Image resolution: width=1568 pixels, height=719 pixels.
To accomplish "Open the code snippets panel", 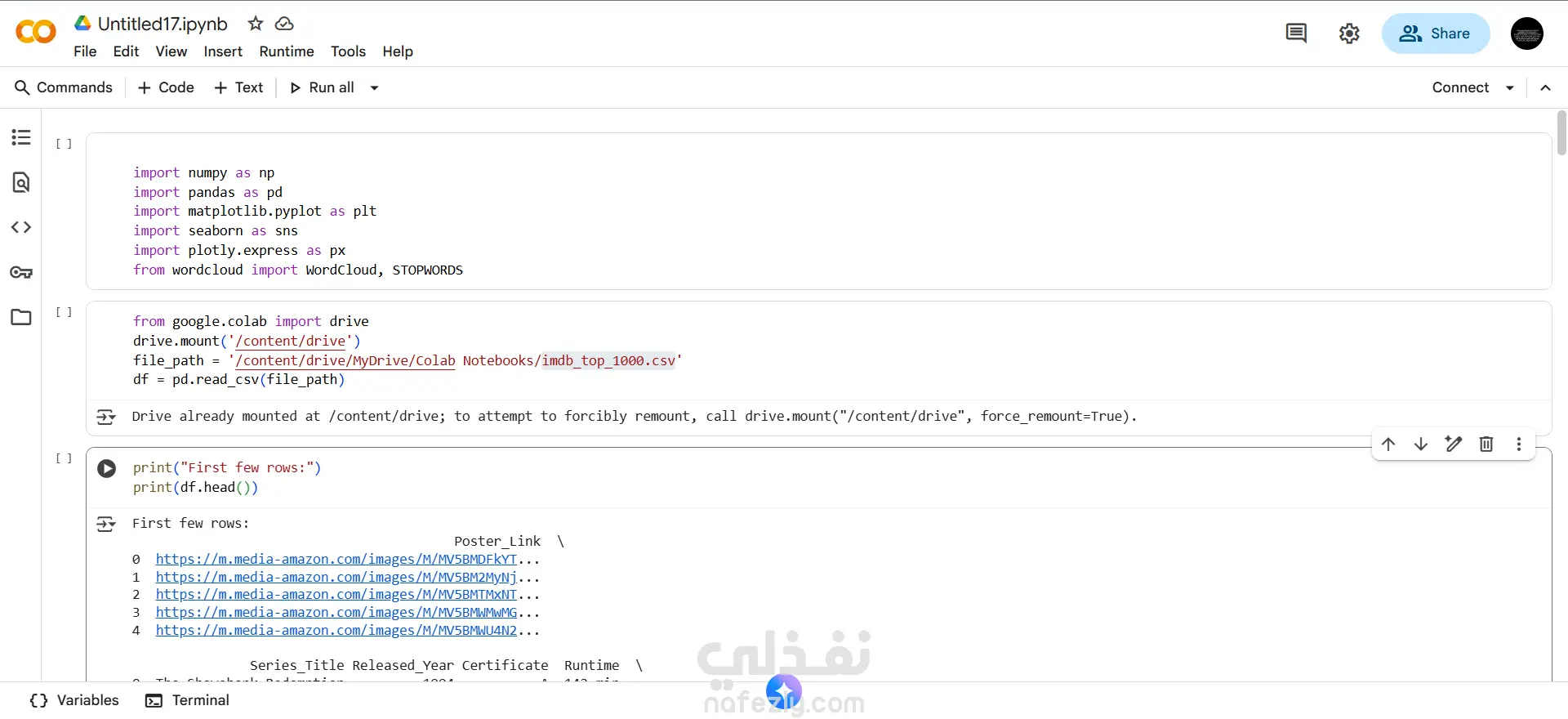I will coord(21,227).
